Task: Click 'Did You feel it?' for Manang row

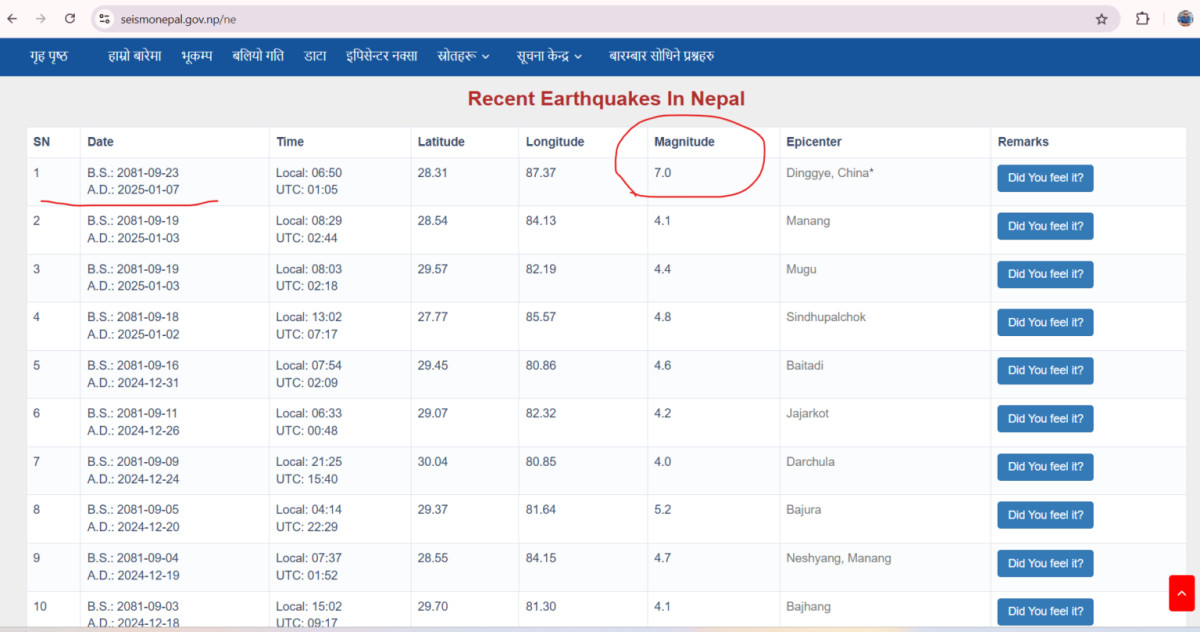Action: 1045,226
